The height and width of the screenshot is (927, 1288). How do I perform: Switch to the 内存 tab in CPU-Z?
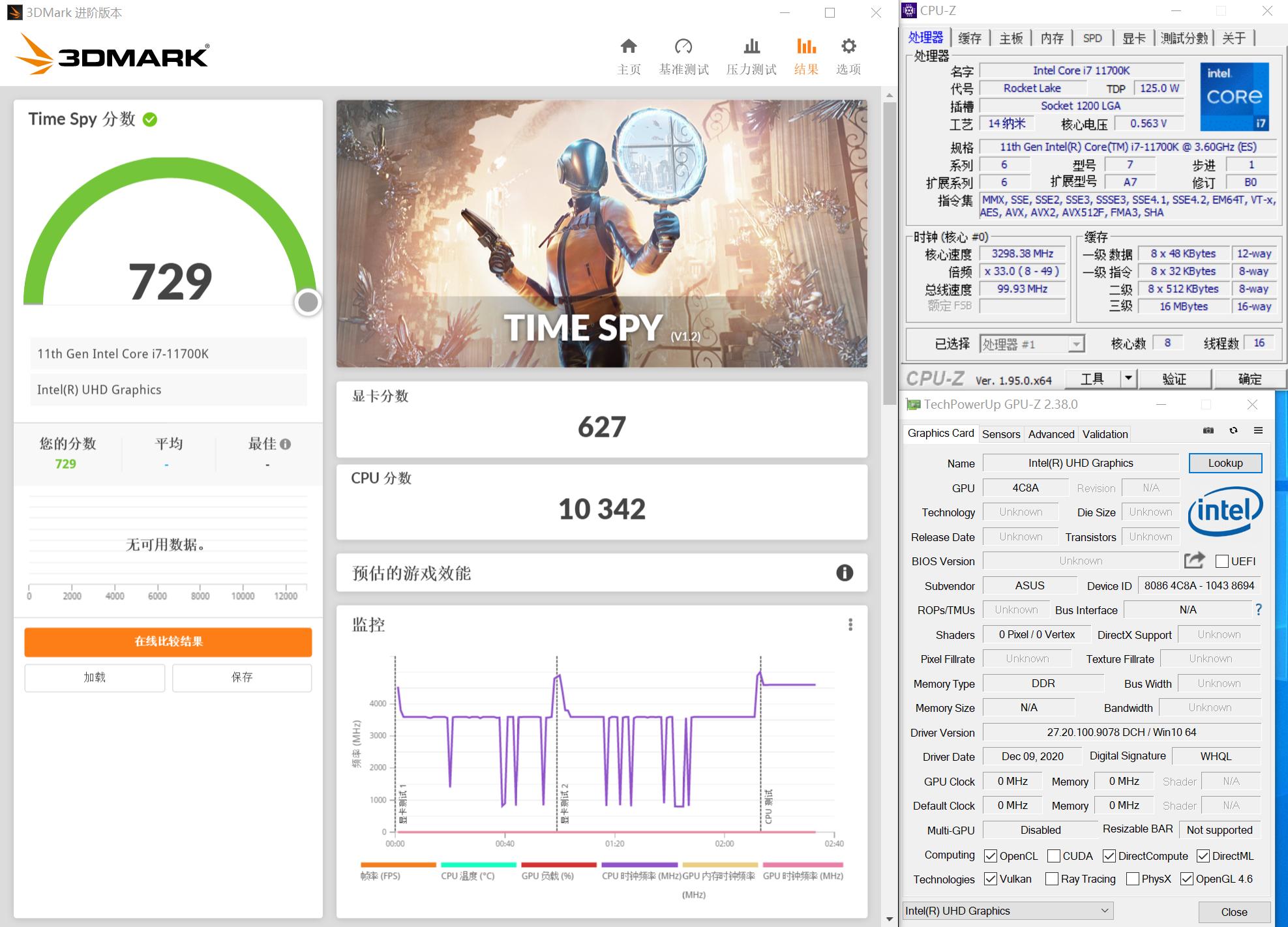point(1051,38)
